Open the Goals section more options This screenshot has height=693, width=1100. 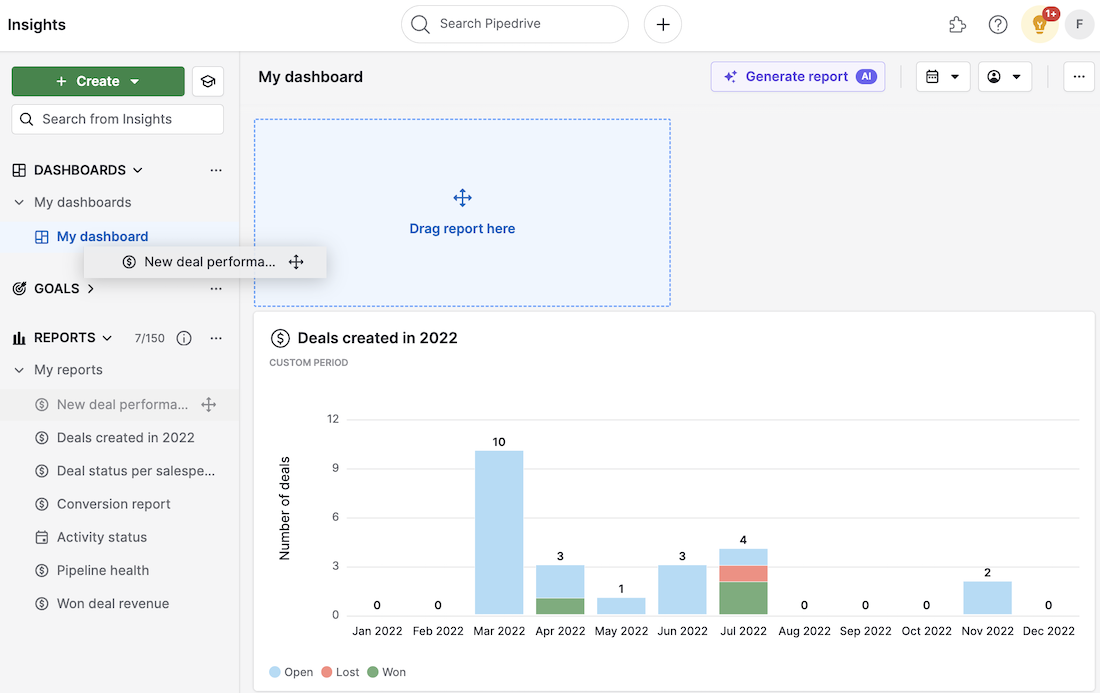point(216,288)
